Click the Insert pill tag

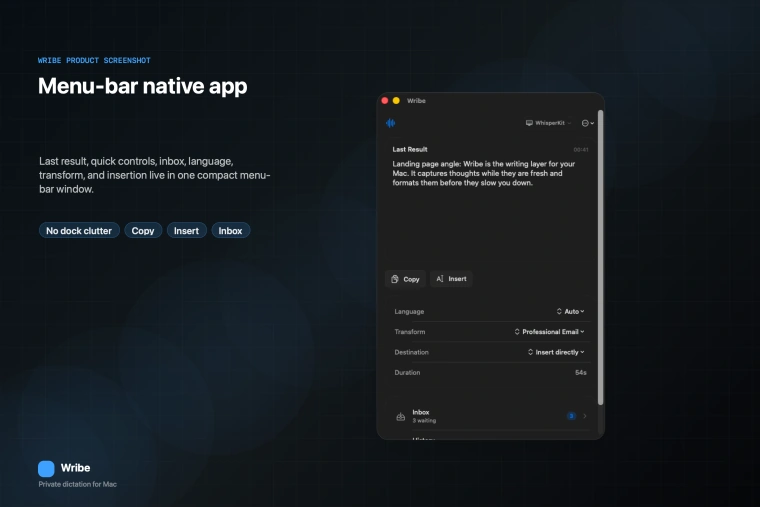[x=187, y=231]
